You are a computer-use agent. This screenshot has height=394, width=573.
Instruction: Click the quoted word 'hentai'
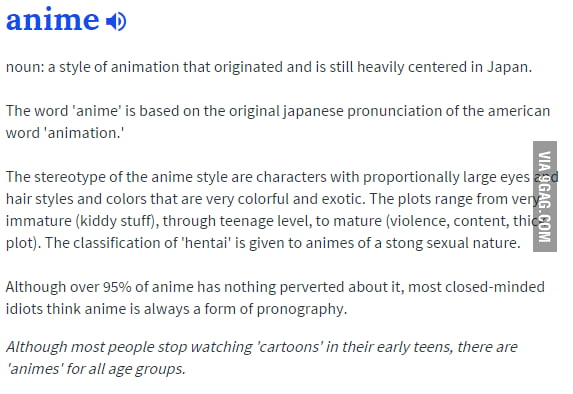click(206, 243)
